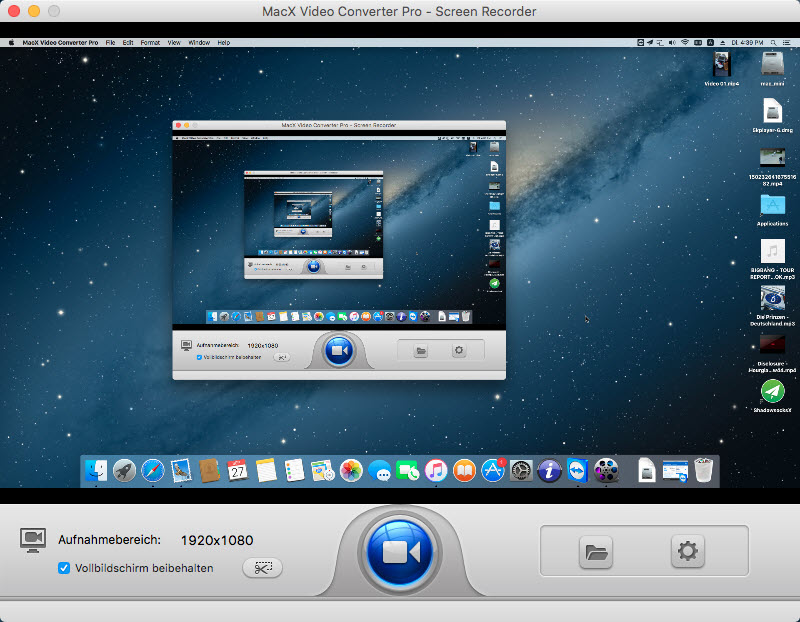Open App Store with the red badge
The height and width of the screenshot is (622, 800).
[x=493, y=470]
